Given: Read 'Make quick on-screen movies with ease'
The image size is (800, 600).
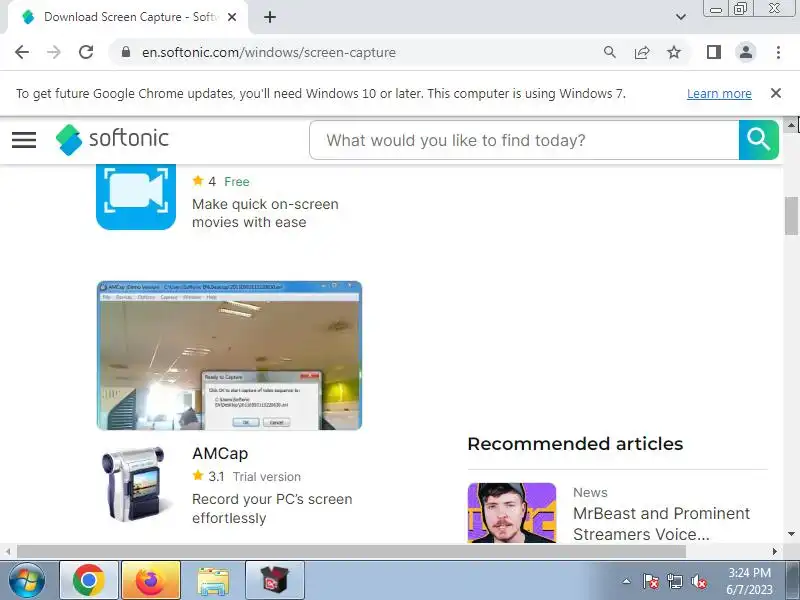Looking at the screenshot, I should [265, 213].
